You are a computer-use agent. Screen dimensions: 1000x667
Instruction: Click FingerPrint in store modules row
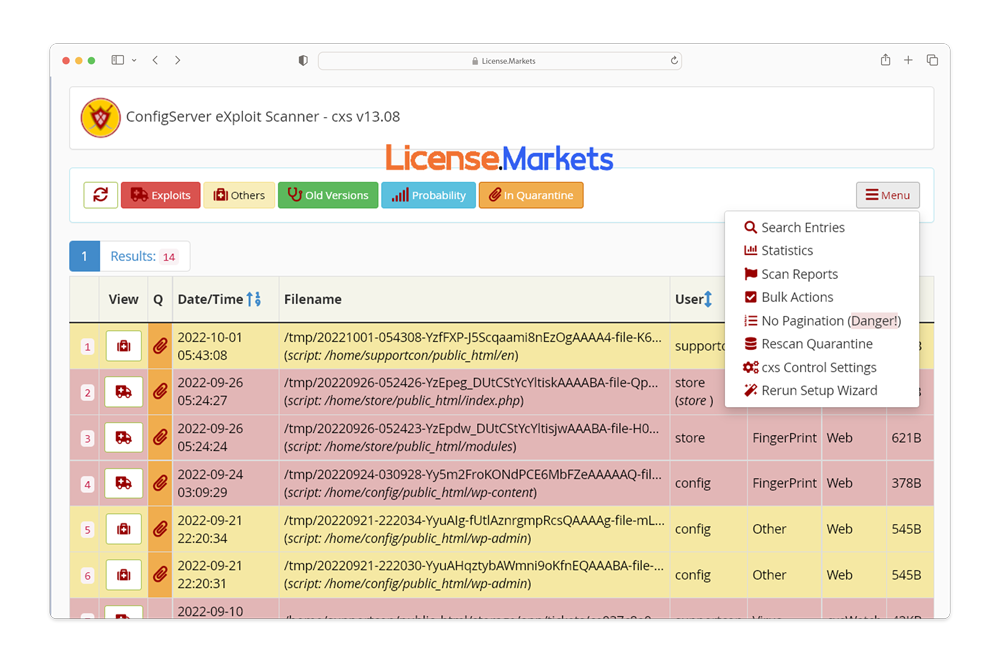pos(784,438)
